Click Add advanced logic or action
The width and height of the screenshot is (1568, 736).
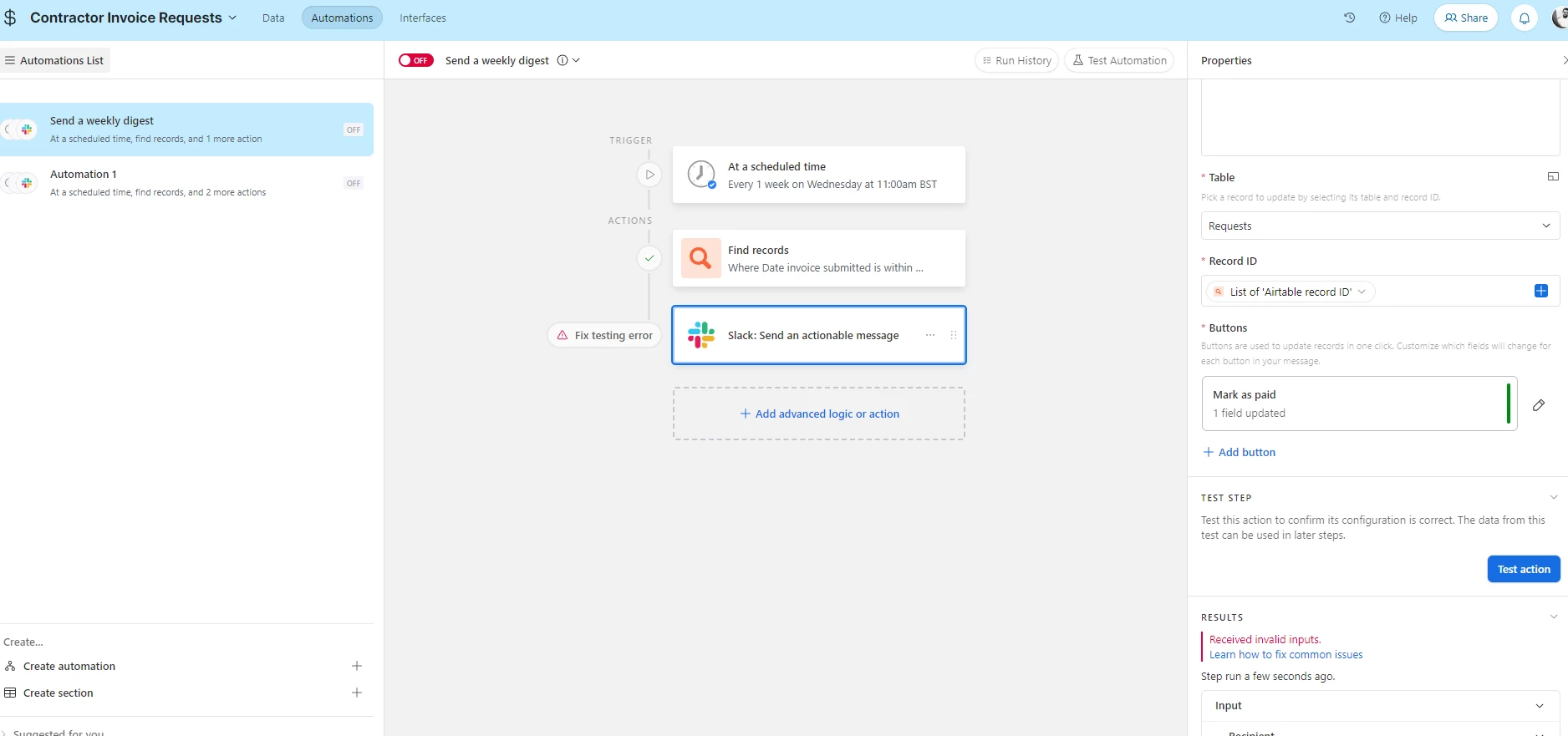click(819, 414)
